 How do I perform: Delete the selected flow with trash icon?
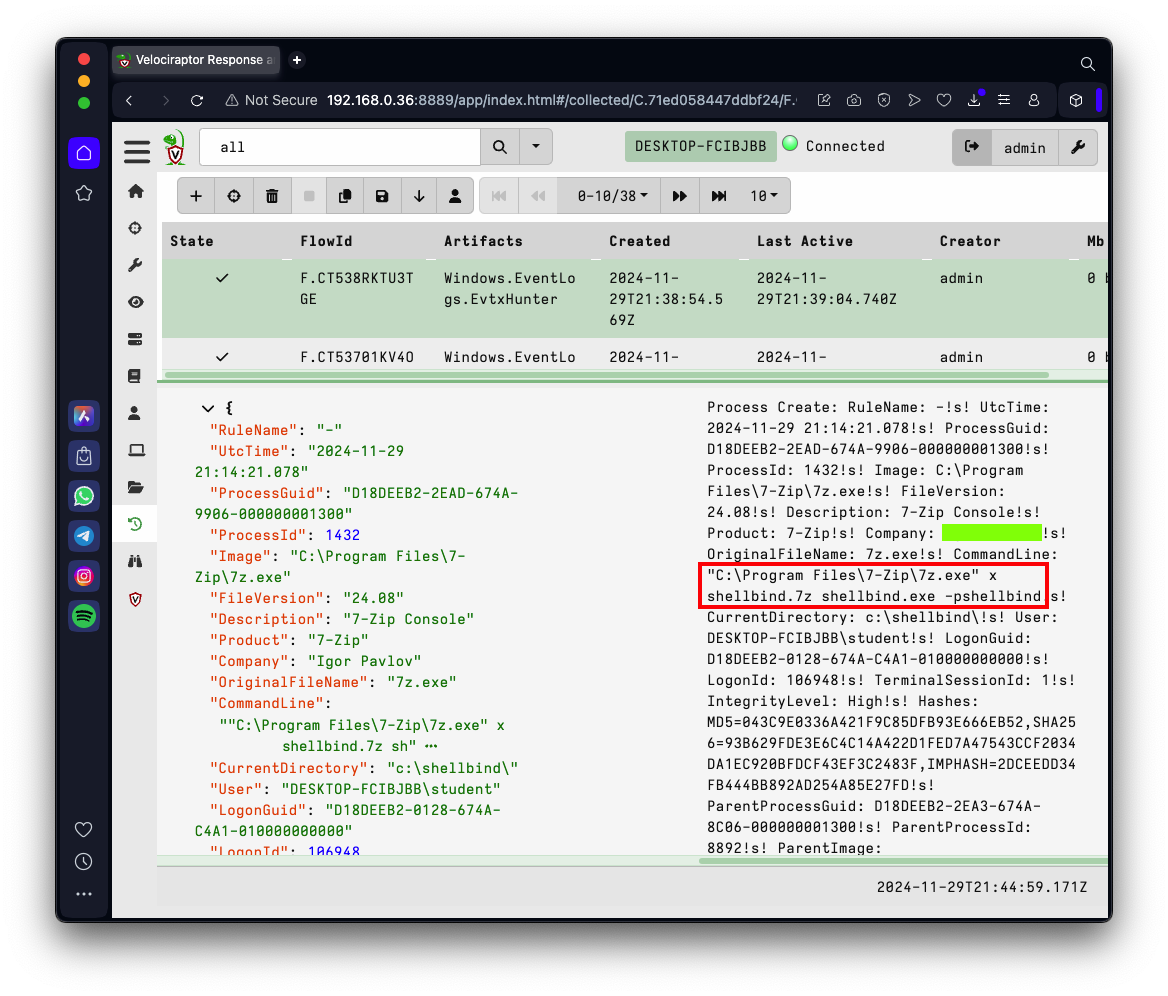click(271, 196)
